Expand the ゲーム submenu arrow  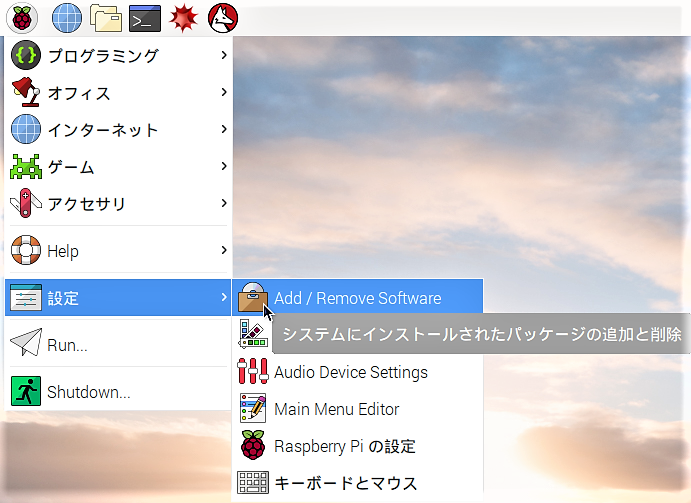point(224,166)
